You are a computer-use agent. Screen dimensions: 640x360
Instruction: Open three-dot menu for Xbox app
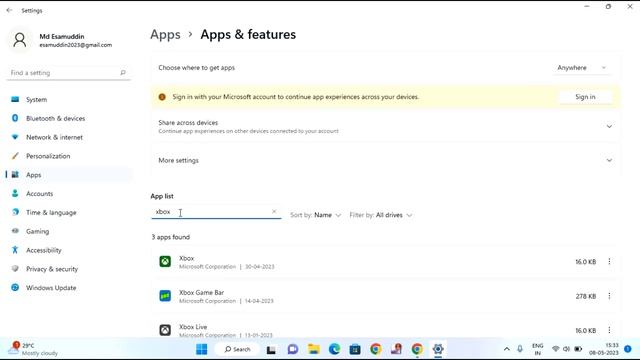click(609, 262)
